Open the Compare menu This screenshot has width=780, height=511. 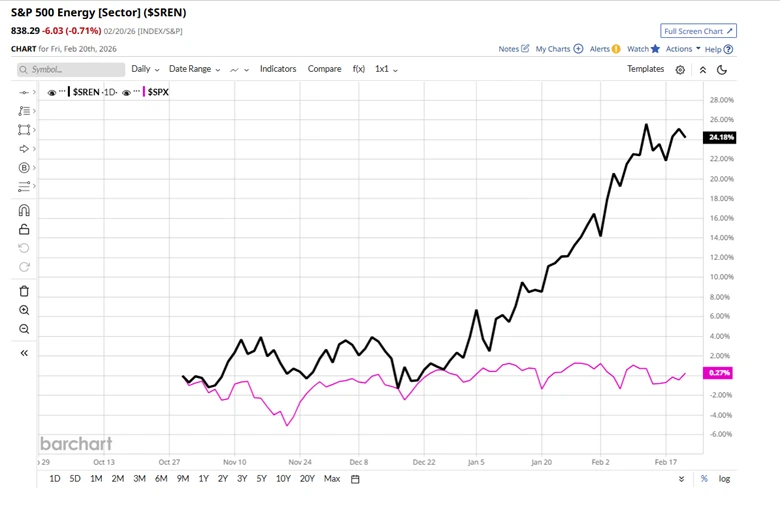[x=324, y=69]
